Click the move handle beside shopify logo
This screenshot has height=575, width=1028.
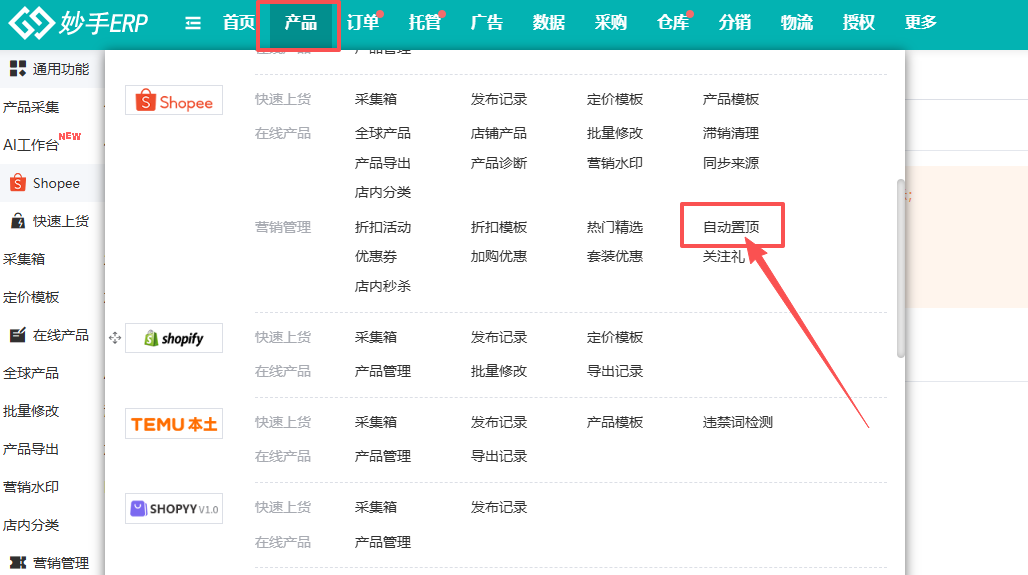tap(115, 338)
